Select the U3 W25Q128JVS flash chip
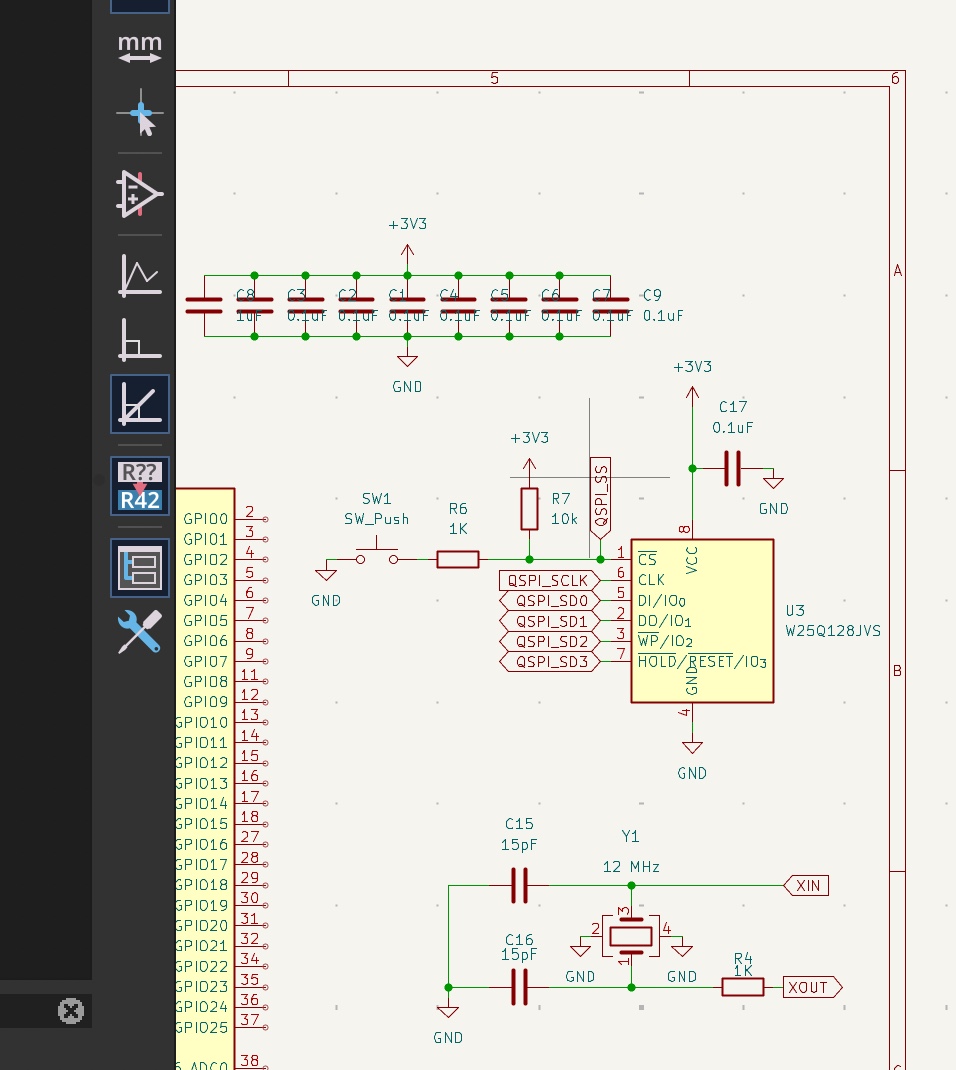This screenshot has width=956, height=1070. [x=701, y=621]
